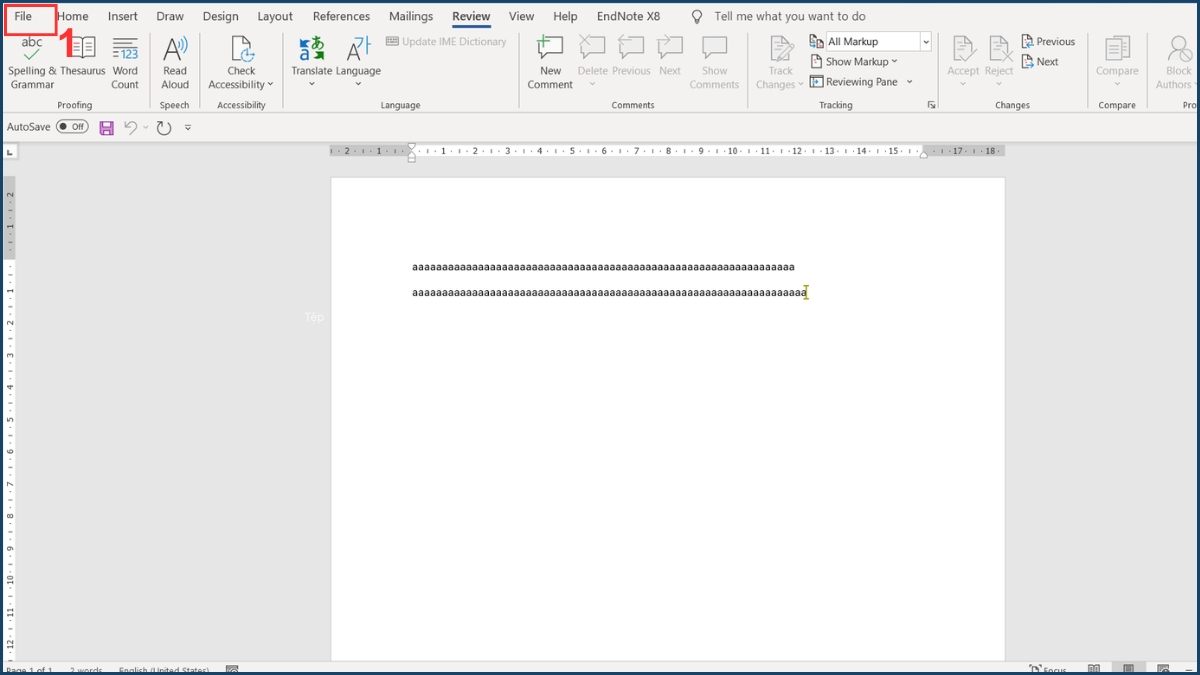Open the All Markup display dropdown
Image resolution: width=1200 pixels, height=675 pixels.
coord(925,40)
